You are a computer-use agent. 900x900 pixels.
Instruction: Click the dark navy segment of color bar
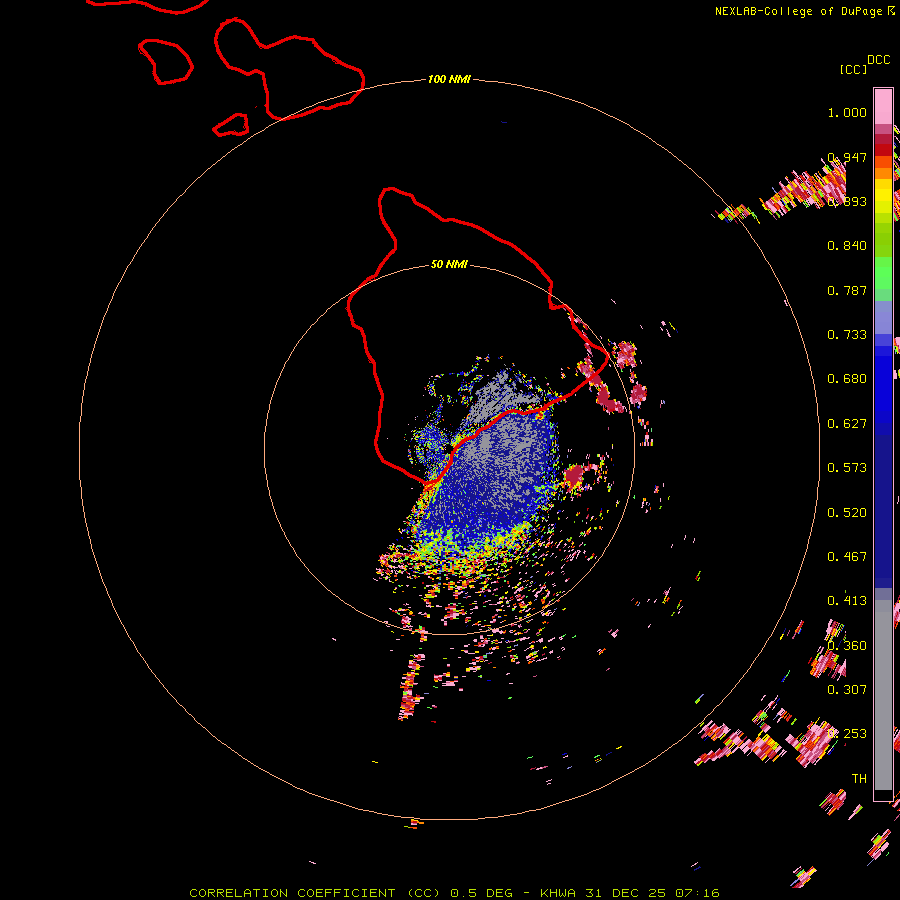pos(883,511)
